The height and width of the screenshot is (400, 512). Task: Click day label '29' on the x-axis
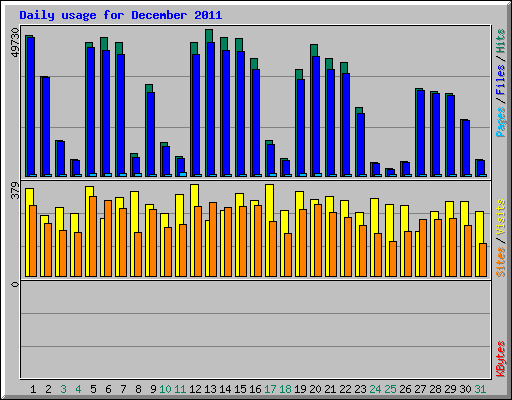[x=450, y=389]
